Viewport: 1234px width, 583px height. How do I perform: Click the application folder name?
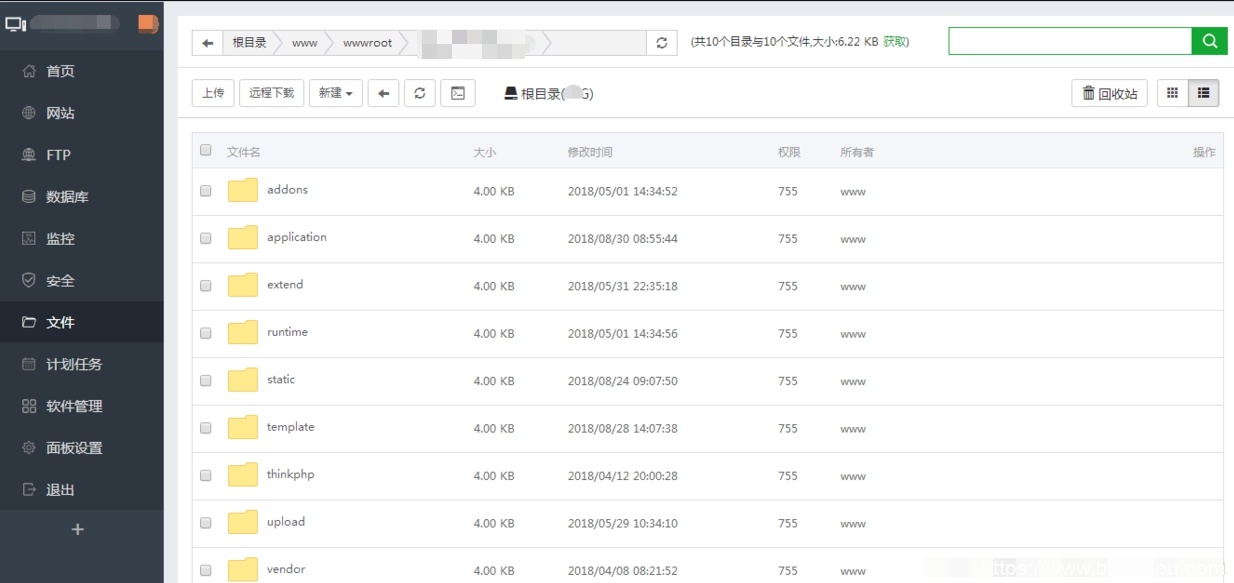tap(297, 237)
